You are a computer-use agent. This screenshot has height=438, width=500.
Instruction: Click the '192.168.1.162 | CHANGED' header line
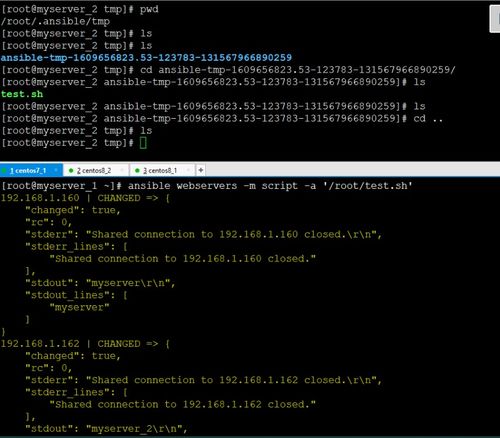tap(85, 344)
